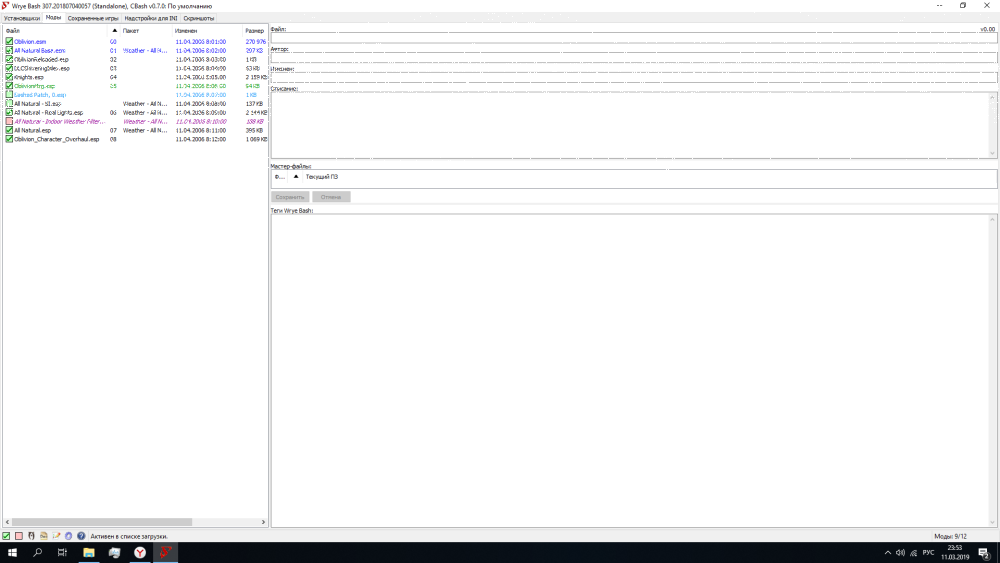Uncheck All Natural Base.esm checkbox
Image resolution: width=1000 pixels, height=563 pixels.
(9, 50)
